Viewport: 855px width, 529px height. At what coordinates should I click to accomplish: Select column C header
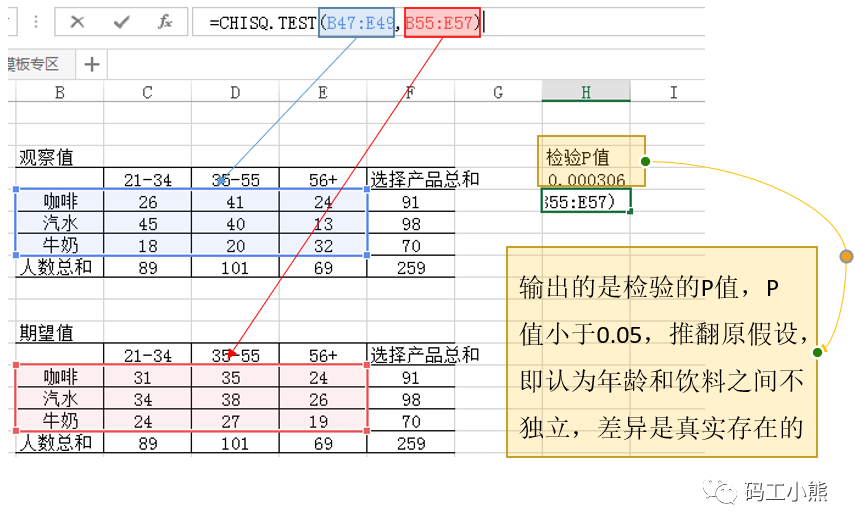click(x=147, y=93)
